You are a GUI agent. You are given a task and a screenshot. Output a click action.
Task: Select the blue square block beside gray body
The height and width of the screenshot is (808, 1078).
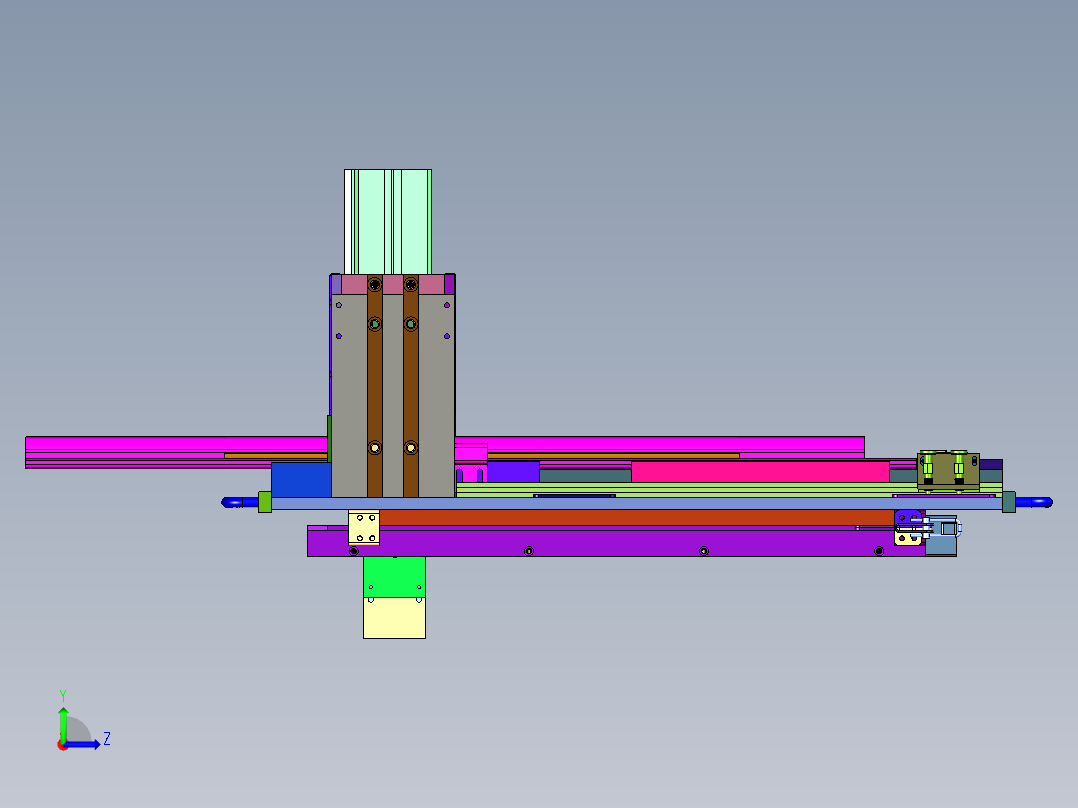click(301, 480)
